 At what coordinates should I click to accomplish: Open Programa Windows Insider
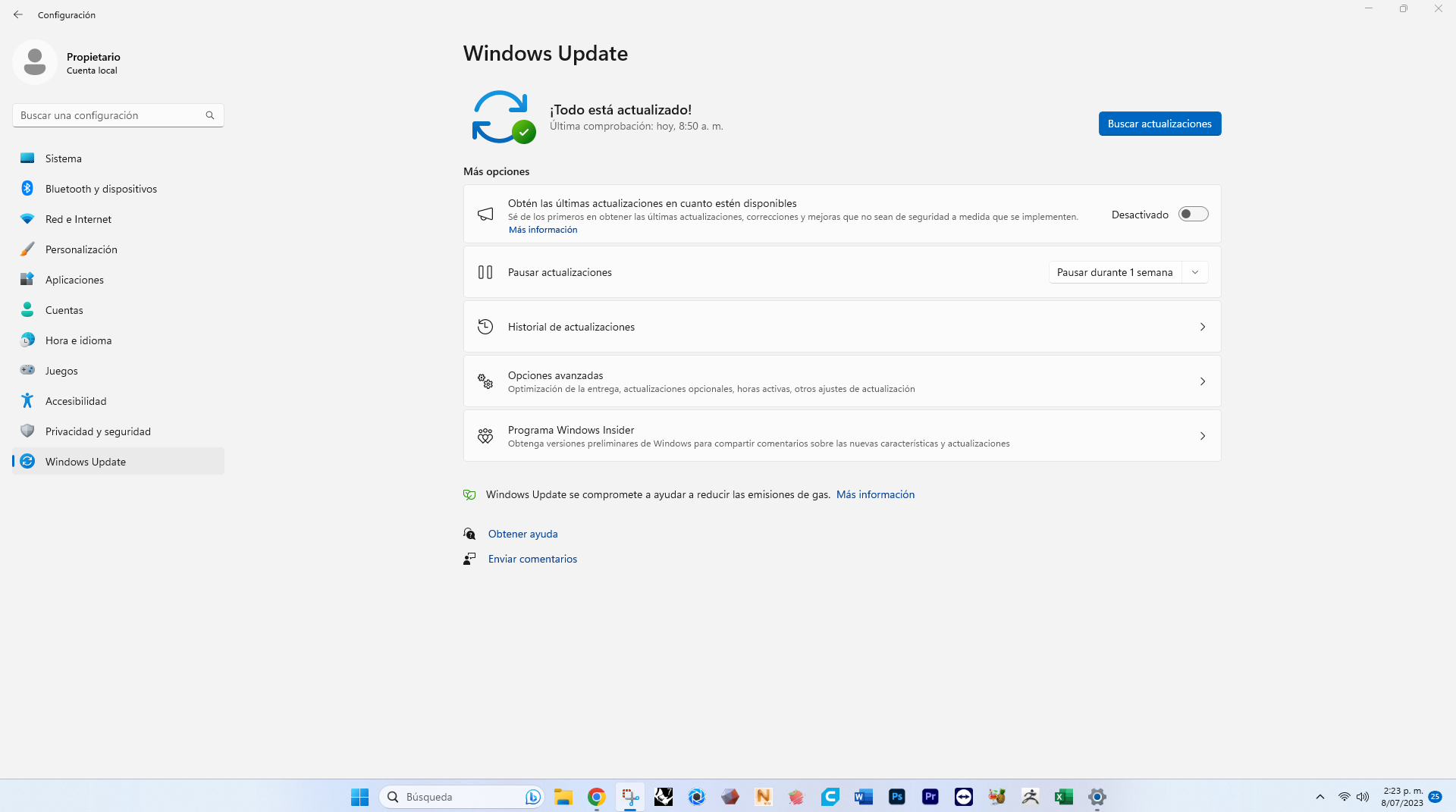coord(842,436)
